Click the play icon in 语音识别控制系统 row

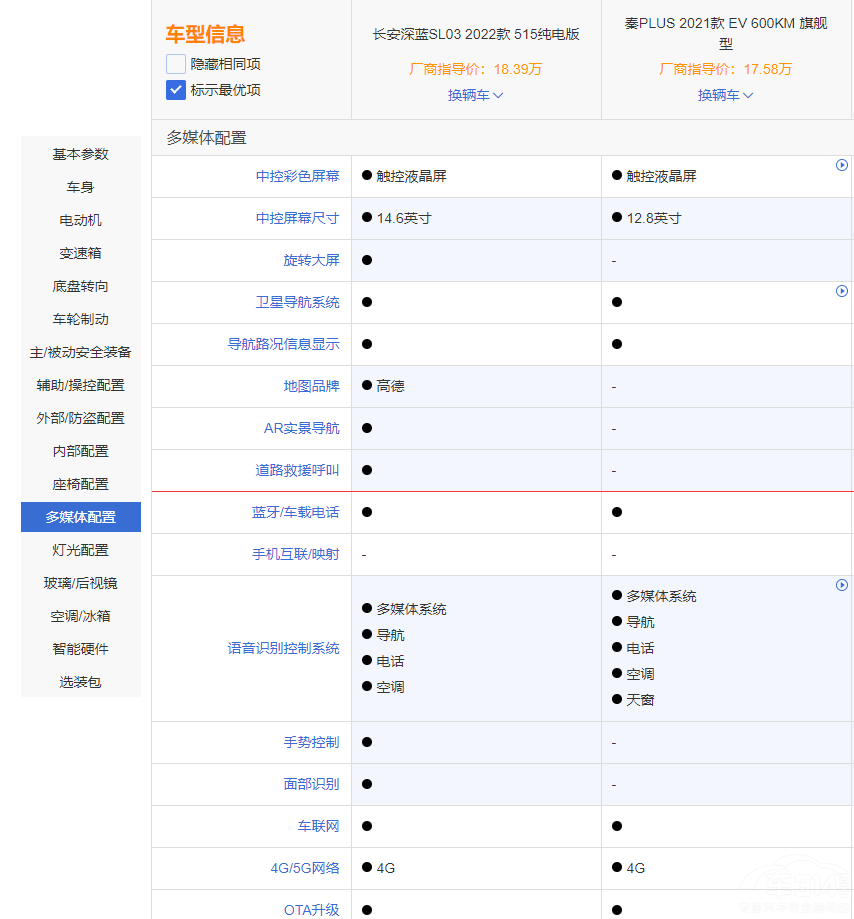tap(842, 585)
